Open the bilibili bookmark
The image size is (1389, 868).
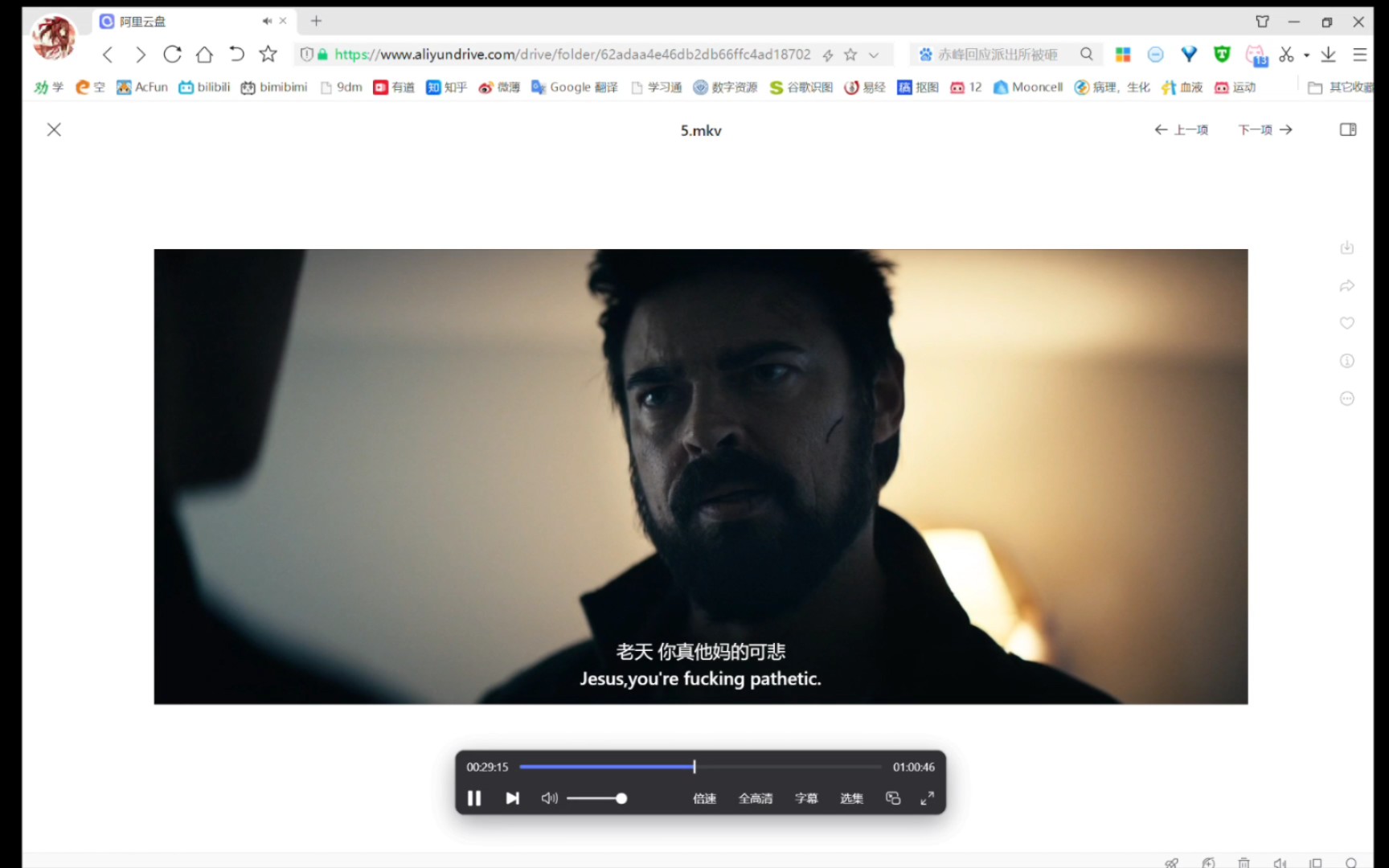point(204,87)
